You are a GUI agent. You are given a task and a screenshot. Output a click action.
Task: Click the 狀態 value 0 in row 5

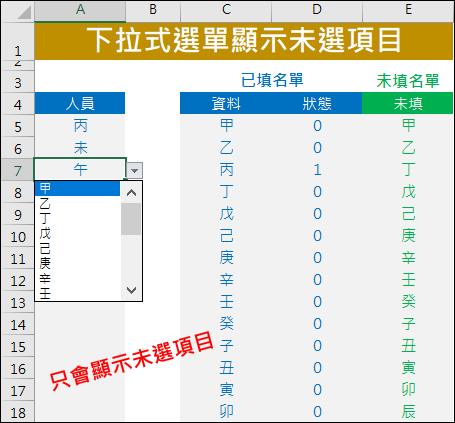[x=317, y=126]
